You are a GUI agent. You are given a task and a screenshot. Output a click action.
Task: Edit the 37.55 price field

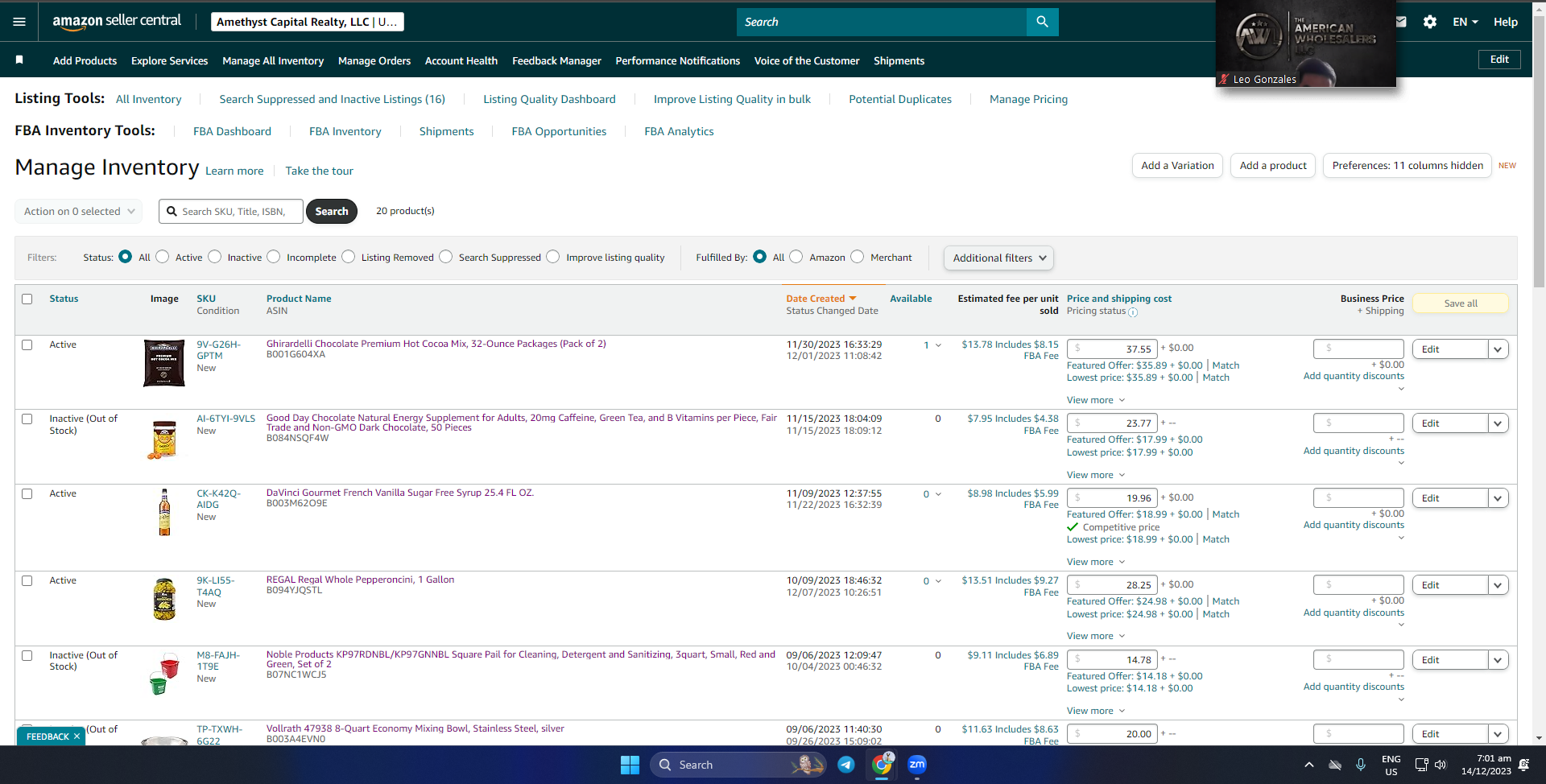point(1112,349)
